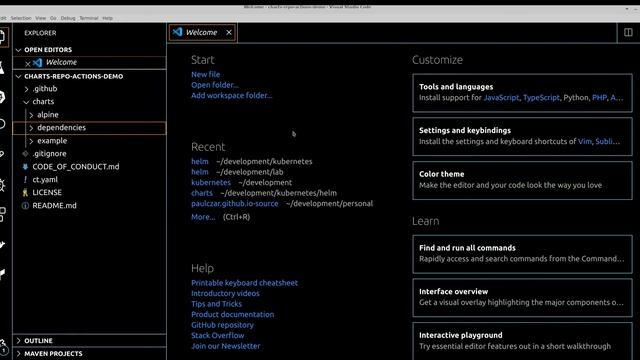This screenshot has width=640, height=360.
Task: Click the Tools and languages card
Action: (522, 93)
